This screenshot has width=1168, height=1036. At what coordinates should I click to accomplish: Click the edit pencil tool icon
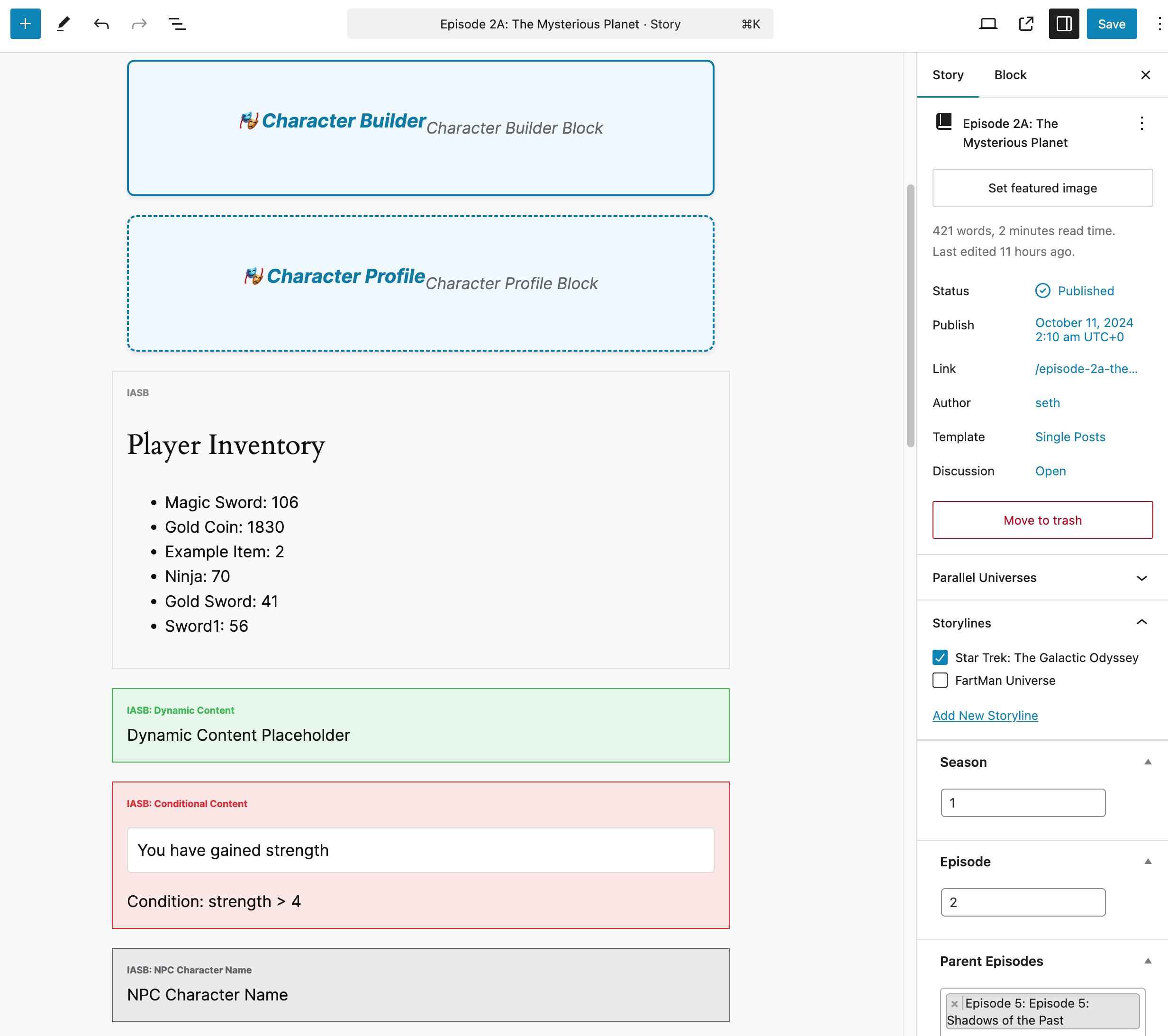tap(62, 24)
